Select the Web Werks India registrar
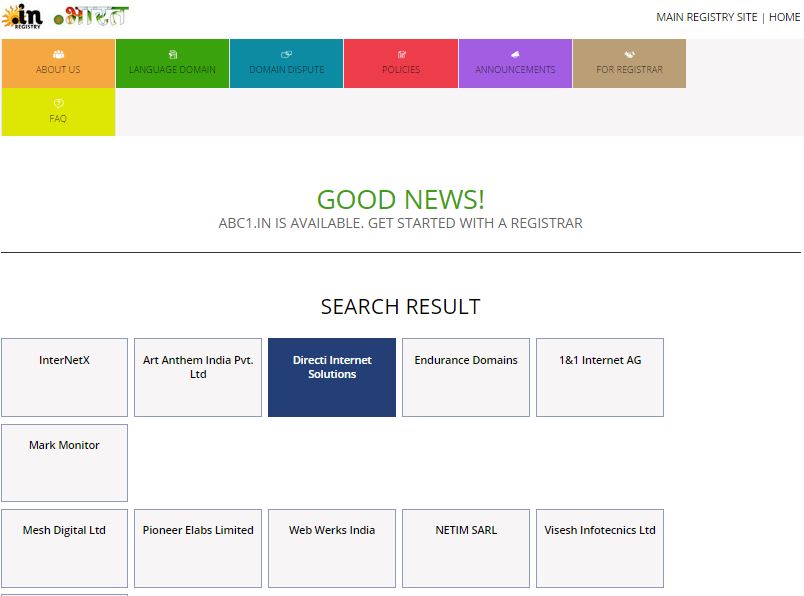This screenshot has height=596, width=804. [332, 548]
